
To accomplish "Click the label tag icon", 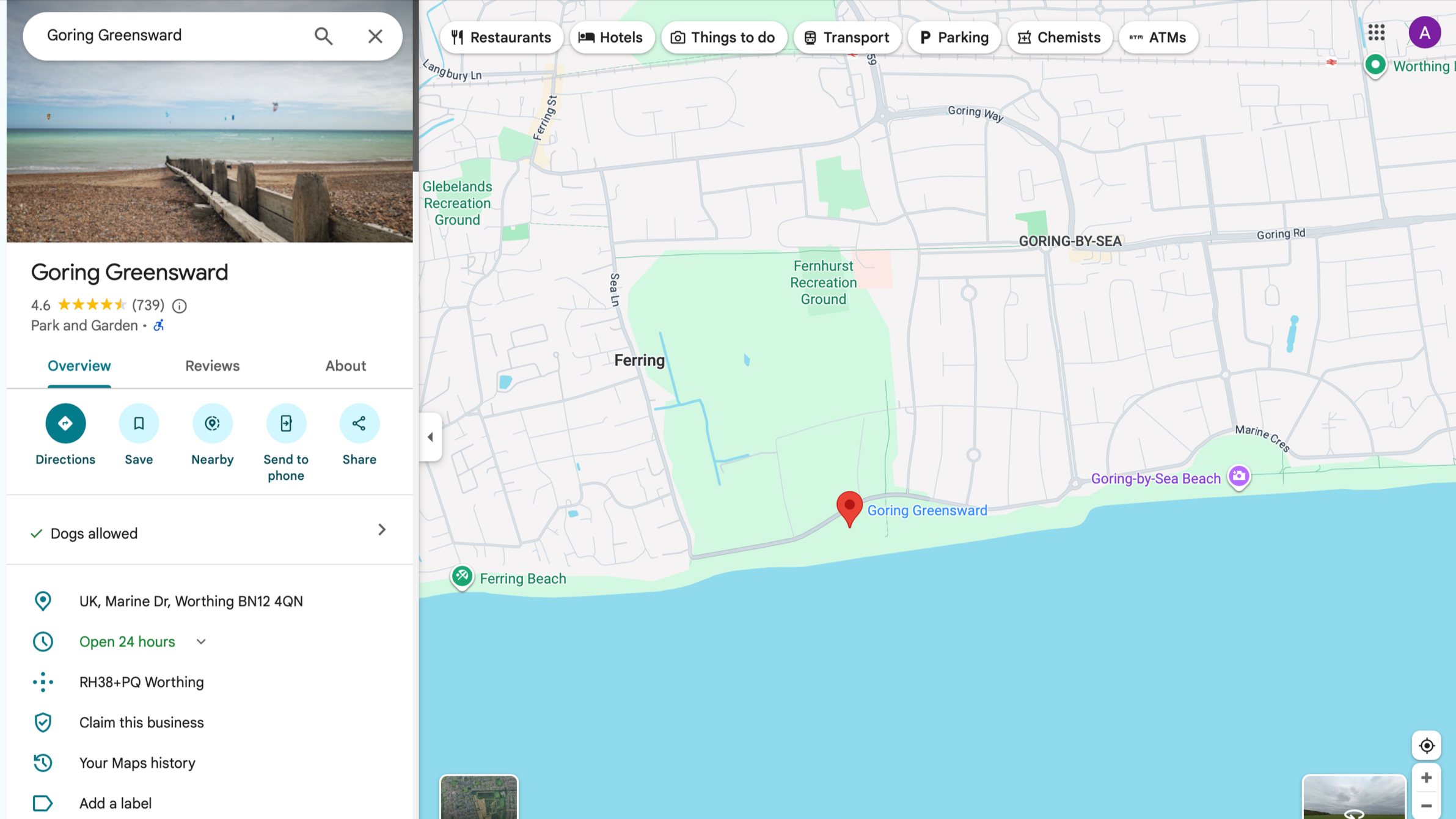I will tap(43, 803).
